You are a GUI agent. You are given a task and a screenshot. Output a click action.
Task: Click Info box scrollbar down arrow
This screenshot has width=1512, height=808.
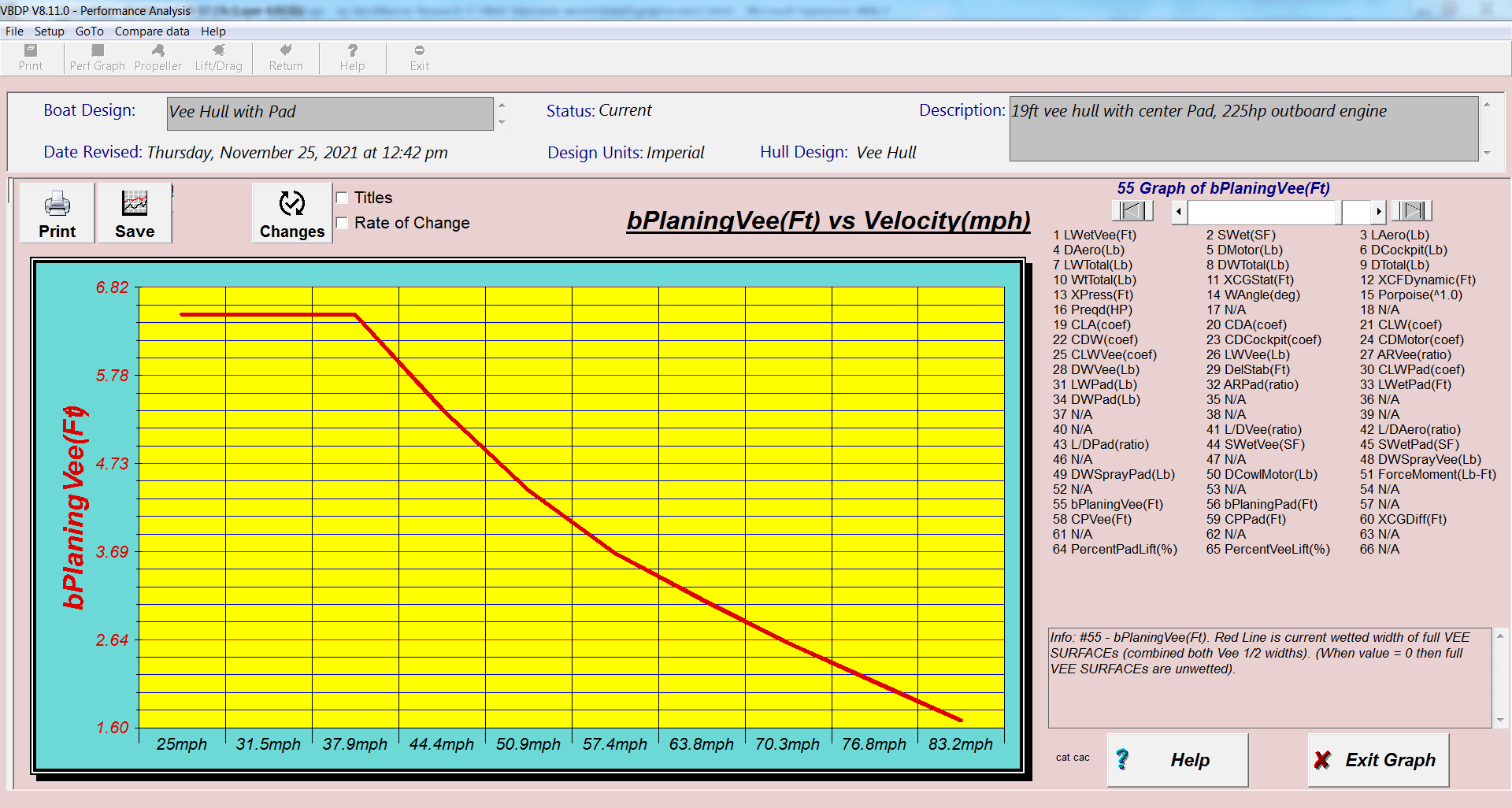point(1500,720)
